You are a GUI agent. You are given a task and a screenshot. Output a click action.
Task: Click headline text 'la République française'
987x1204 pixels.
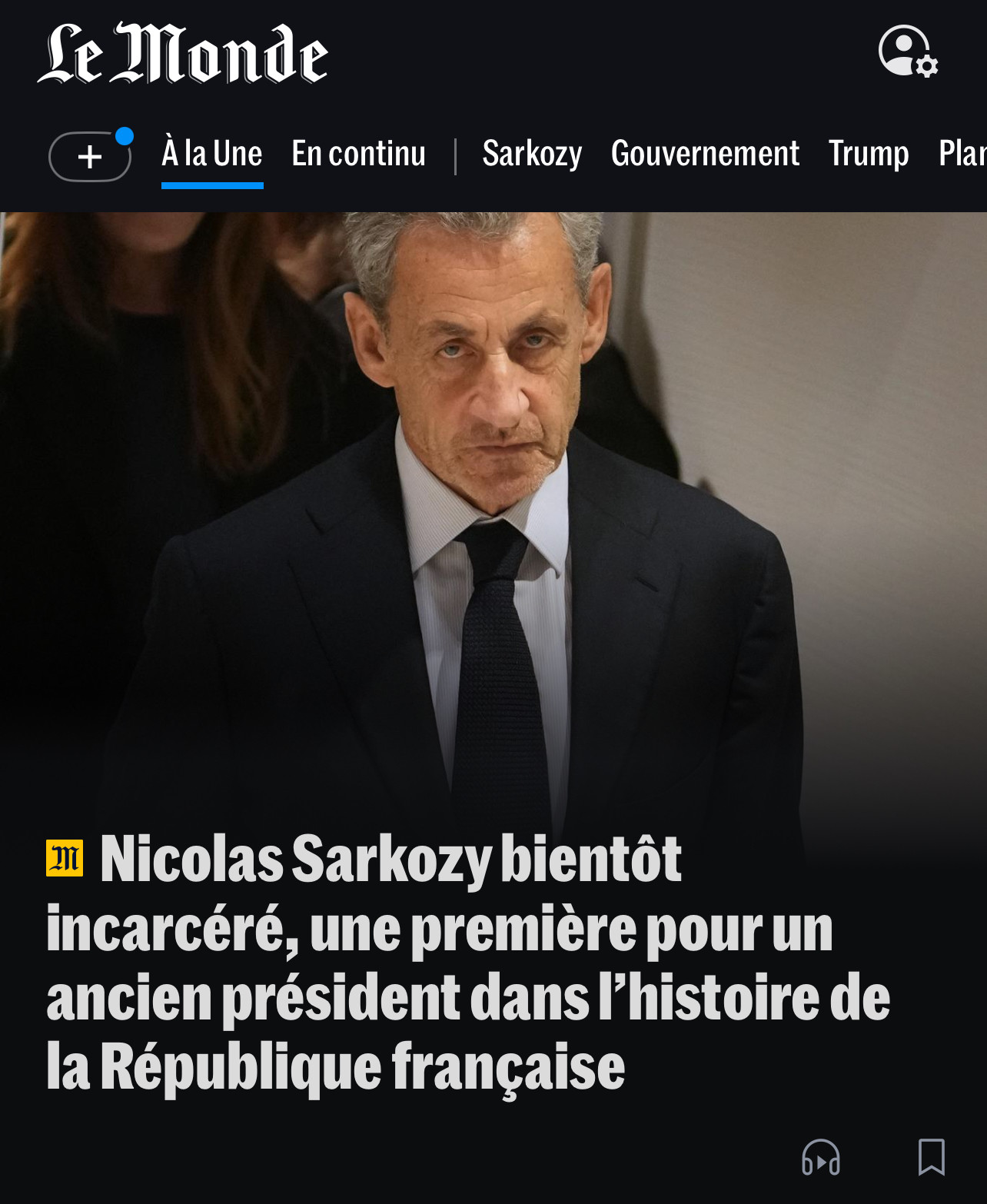(335, 1066)
